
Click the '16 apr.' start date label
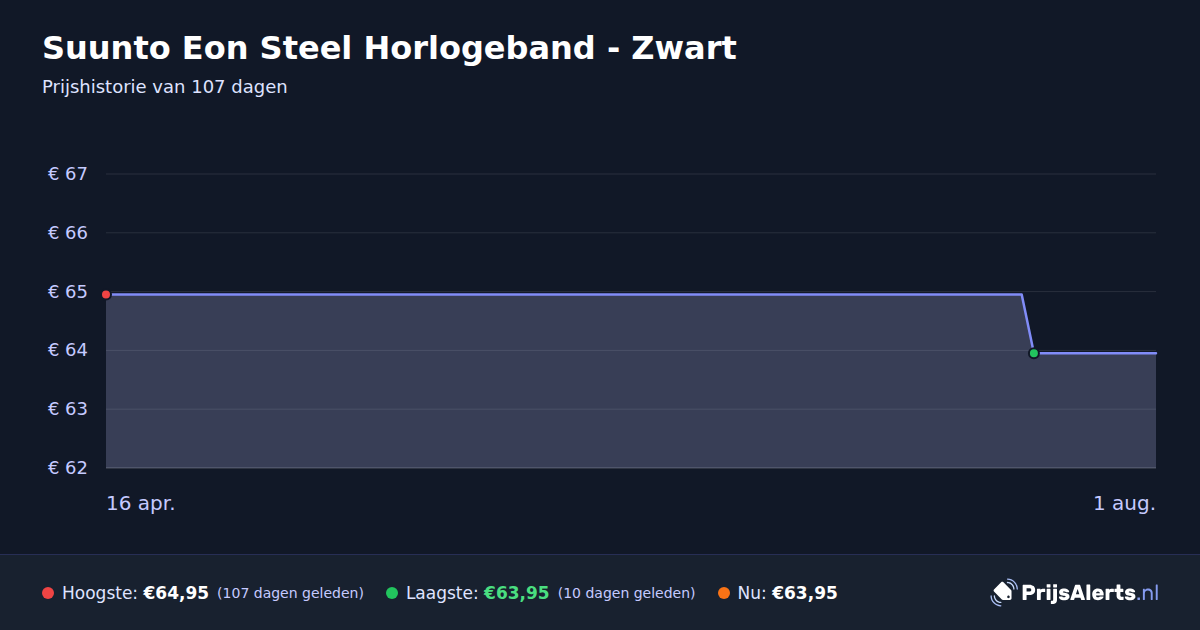coord(141,503)
